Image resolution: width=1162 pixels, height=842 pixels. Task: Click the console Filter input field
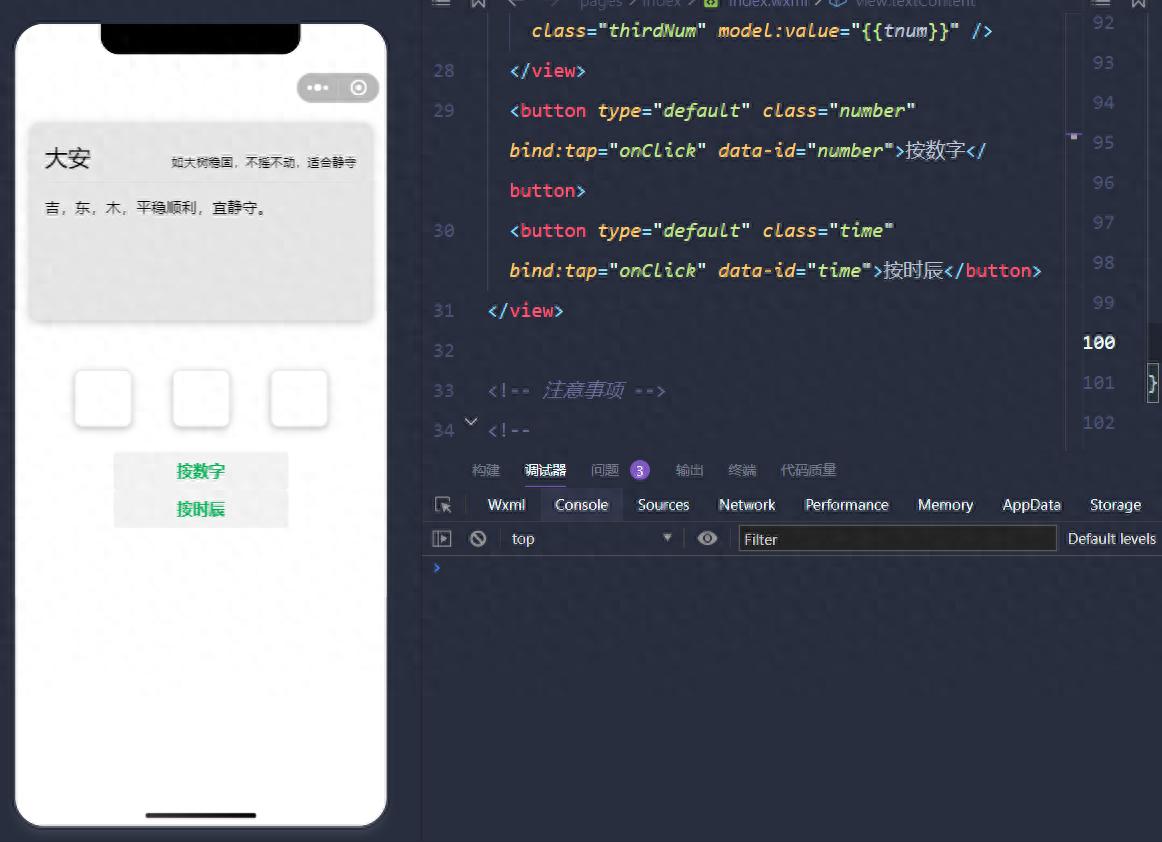897,539
